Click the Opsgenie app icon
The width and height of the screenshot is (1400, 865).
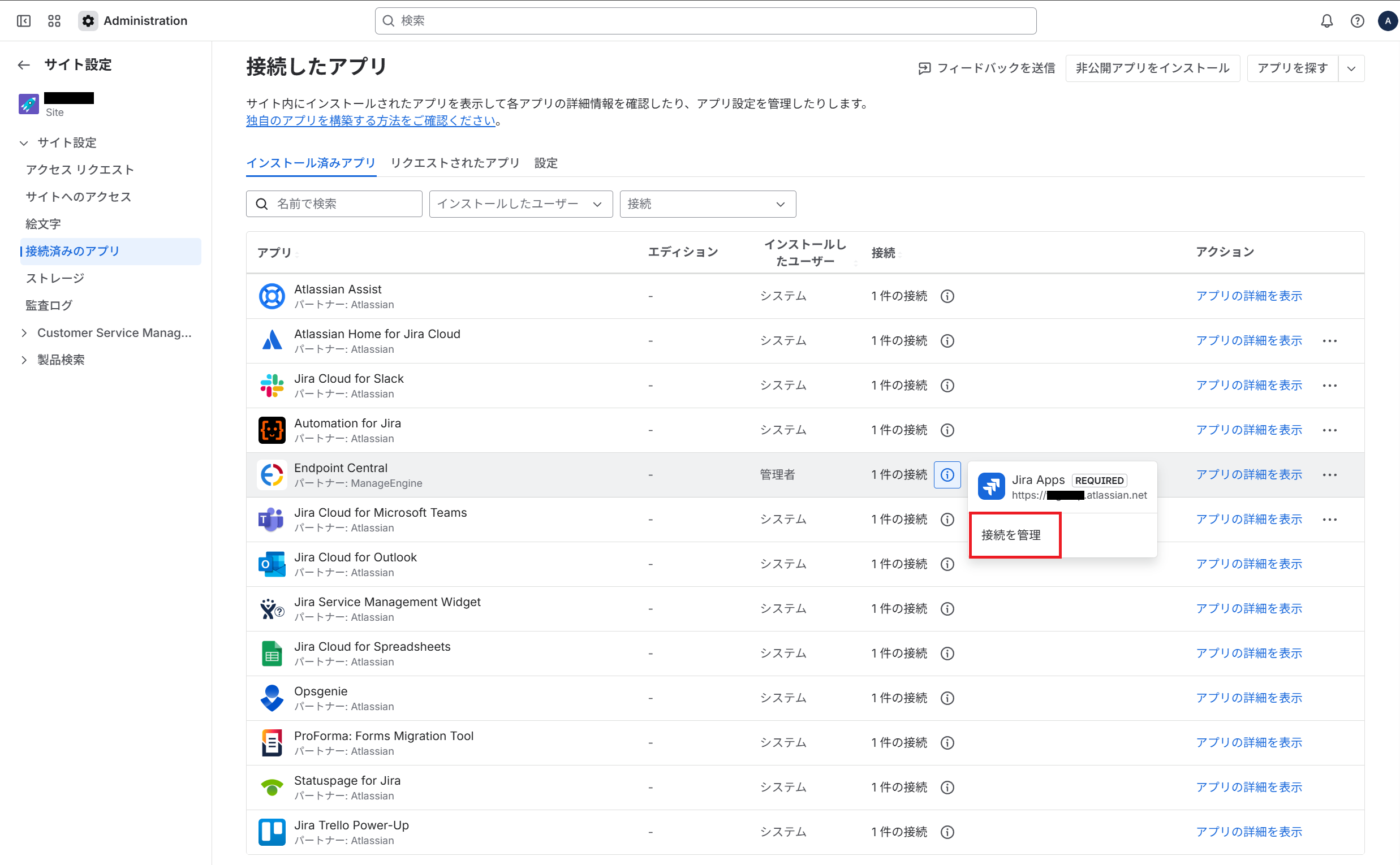pos(272,698)
